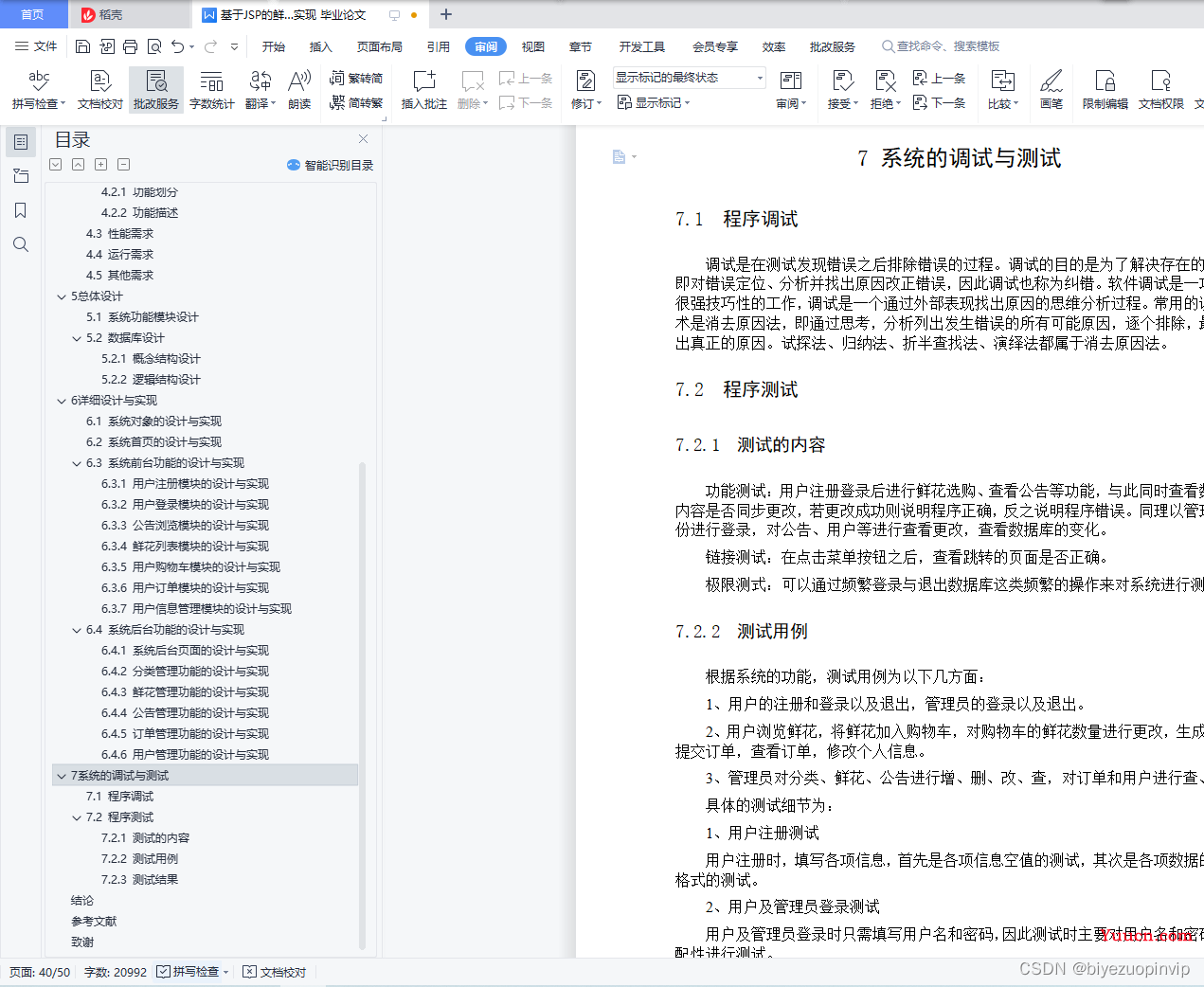Open the outline/TOC sidebar icon
1204x987 pixels.
tap(21, 142)
